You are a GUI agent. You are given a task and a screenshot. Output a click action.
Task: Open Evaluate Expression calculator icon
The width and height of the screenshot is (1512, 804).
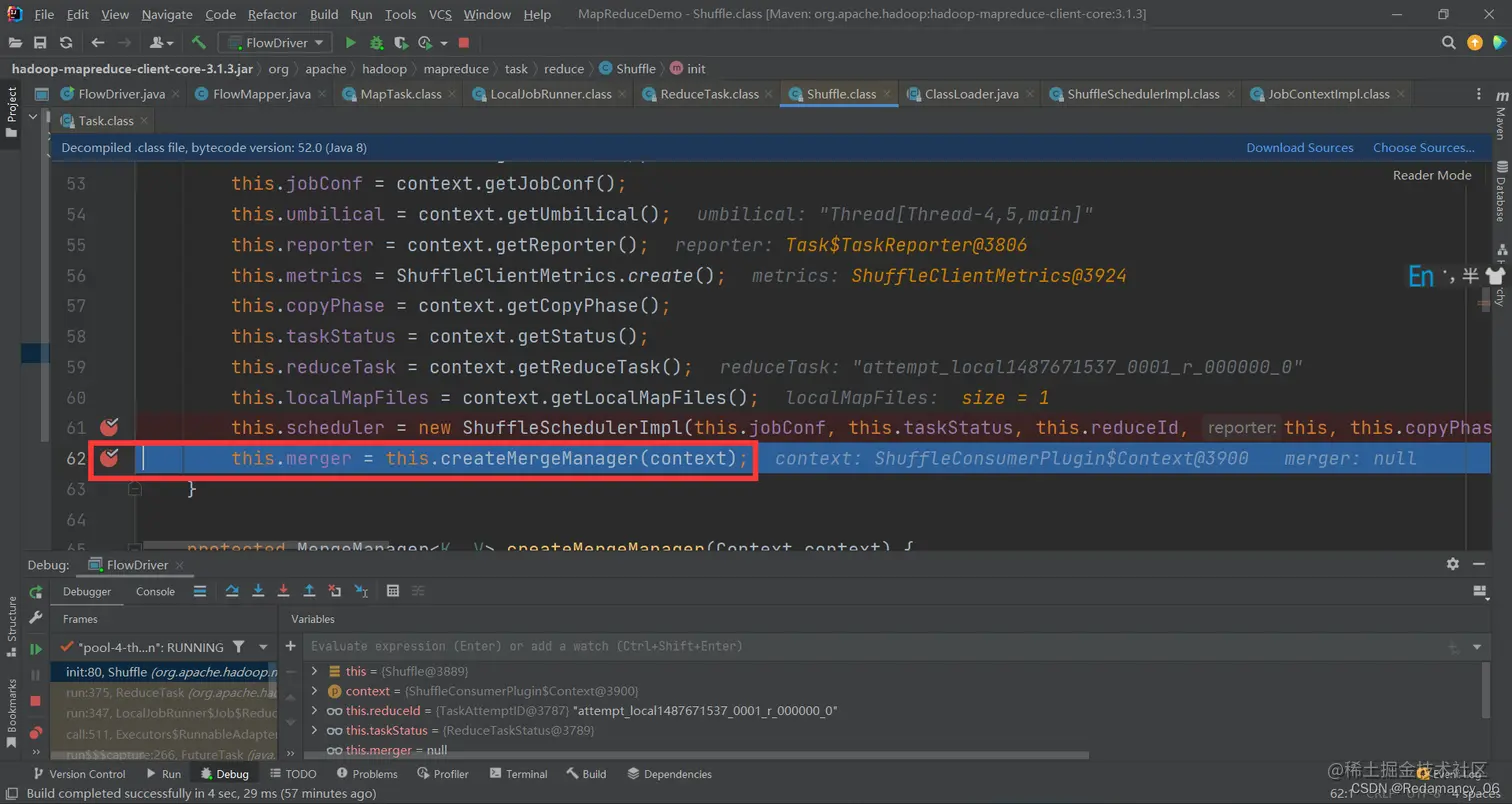coord(393,591)
